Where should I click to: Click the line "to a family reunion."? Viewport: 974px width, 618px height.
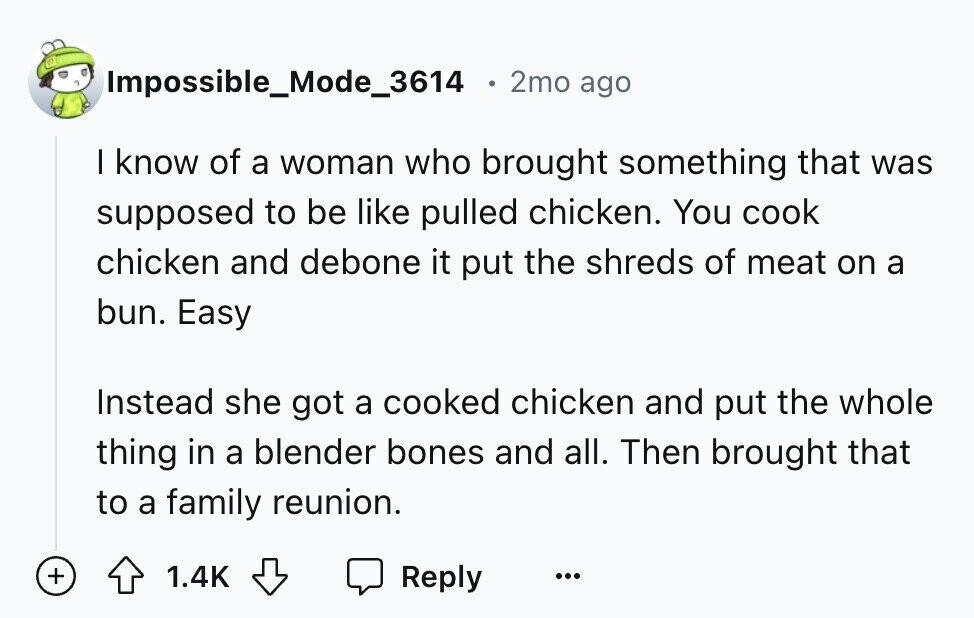pyautogui.click(x=249, y=502)
